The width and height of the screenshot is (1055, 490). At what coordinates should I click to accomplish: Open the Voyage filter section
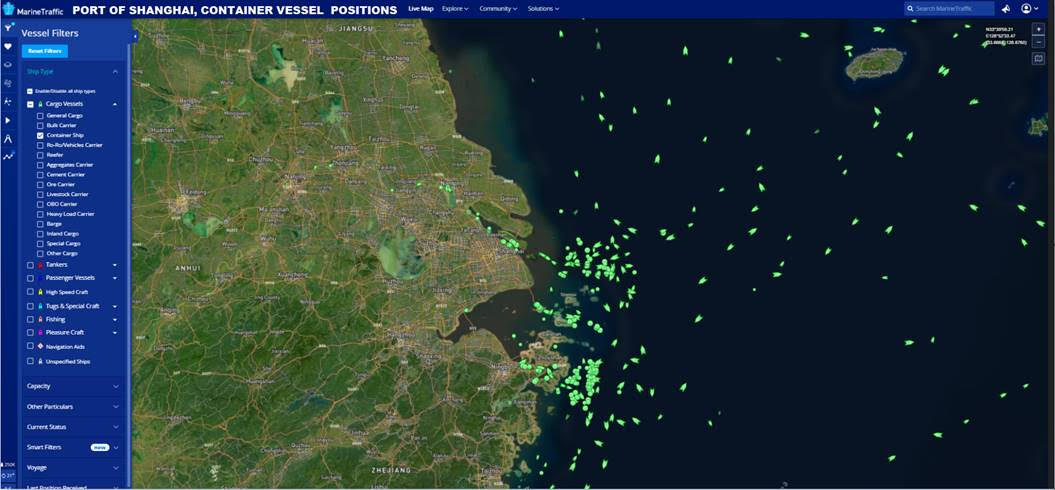click(72, 468)
